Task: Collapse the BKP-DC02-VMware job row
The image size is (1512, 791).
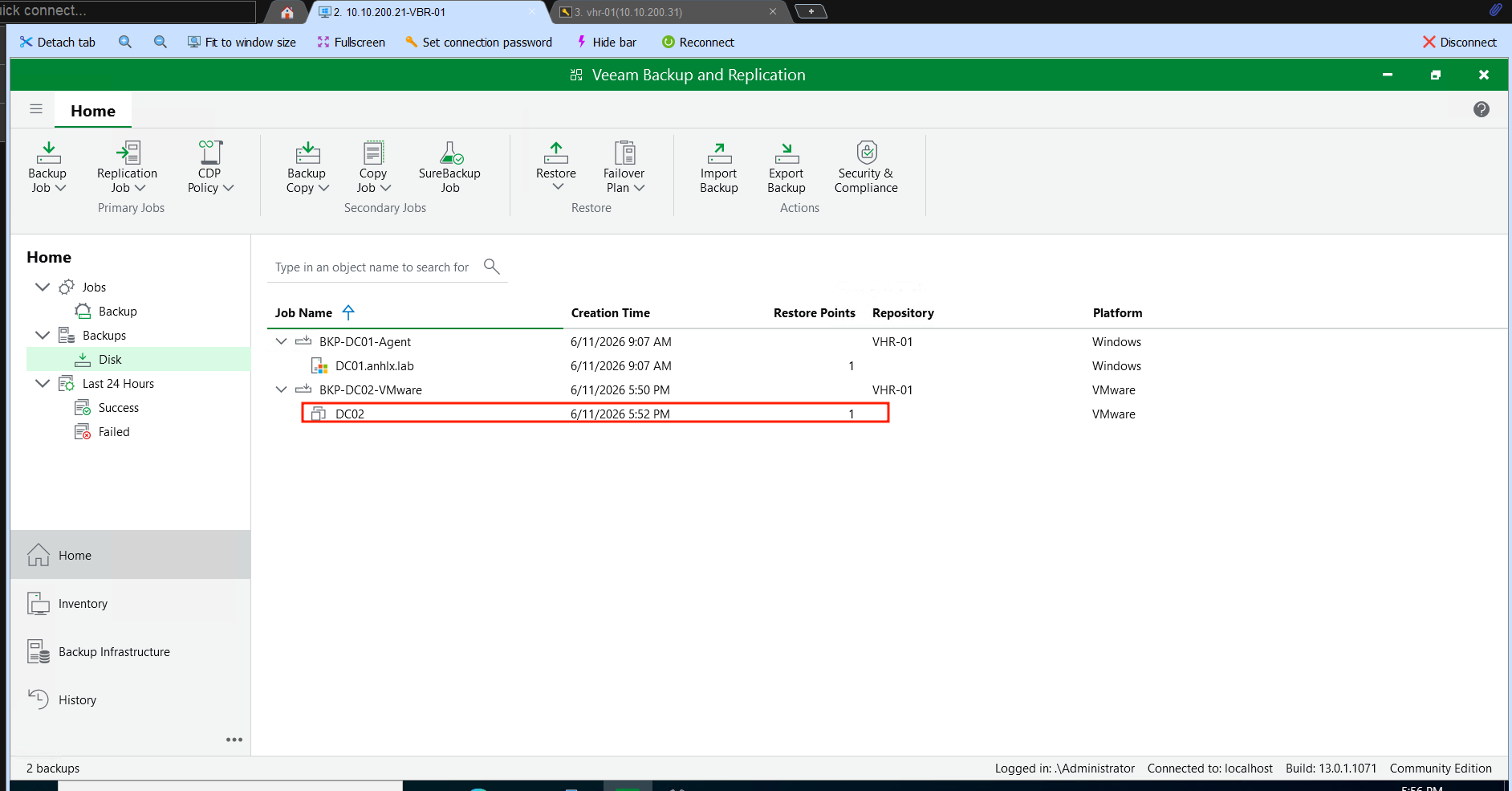Action: coord(281,389)
